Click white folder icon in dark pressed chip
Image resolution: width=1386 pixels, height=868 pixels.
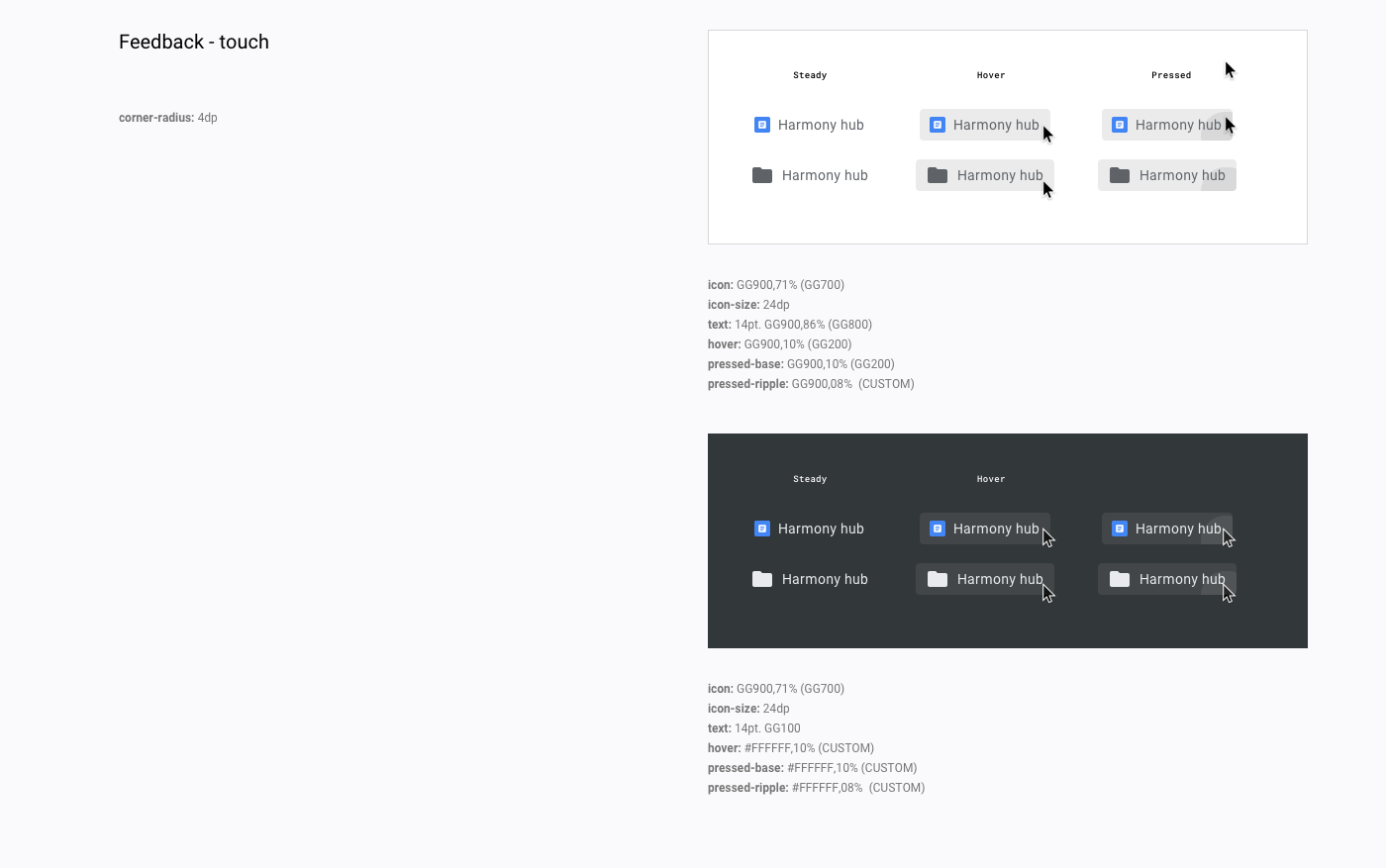pos(1120,579)
